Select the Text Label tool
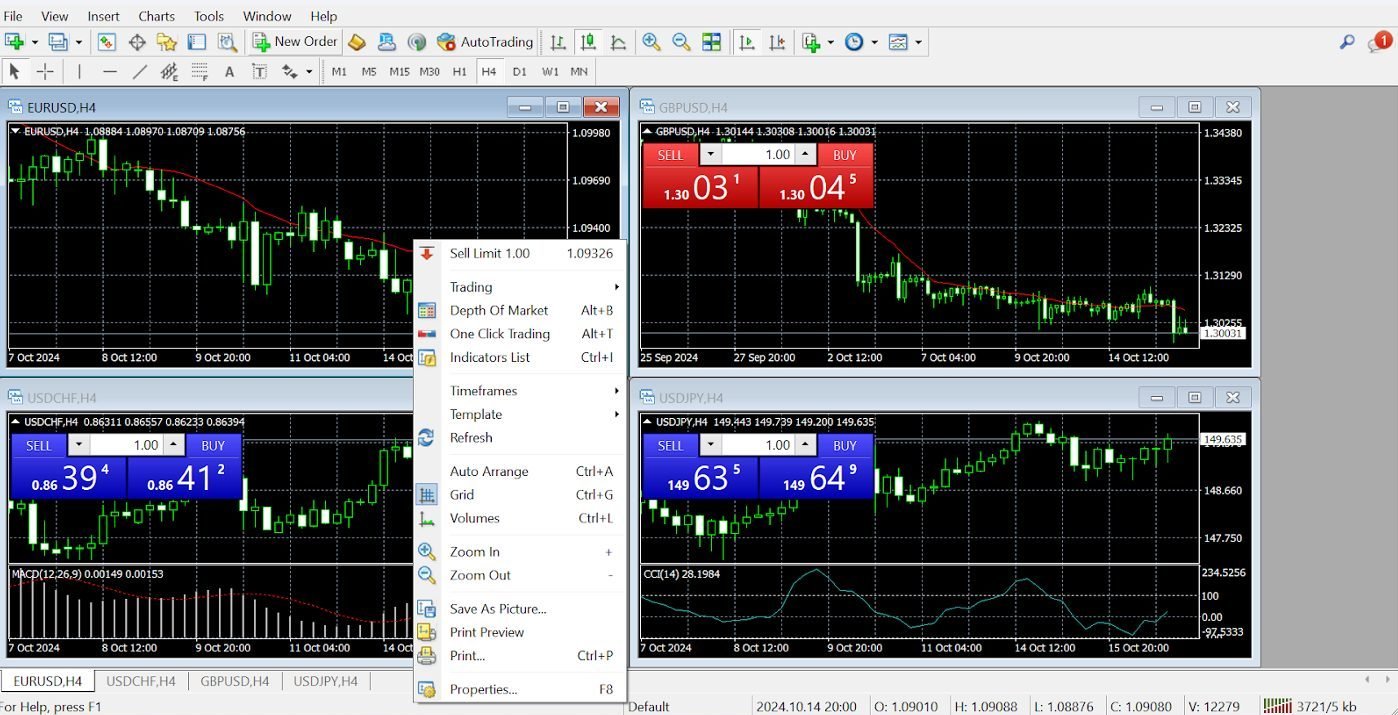Image resolution: width=1398 pixels, height=715 pixels. coord(259,71)
